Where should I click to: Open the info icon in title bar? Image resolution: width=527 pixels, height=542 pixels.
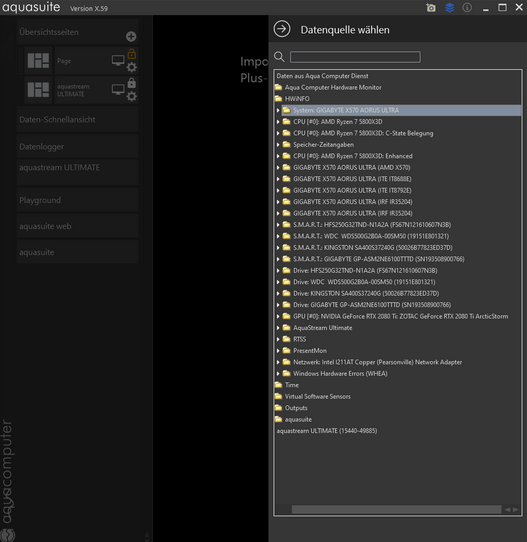(x=467, y=7)
